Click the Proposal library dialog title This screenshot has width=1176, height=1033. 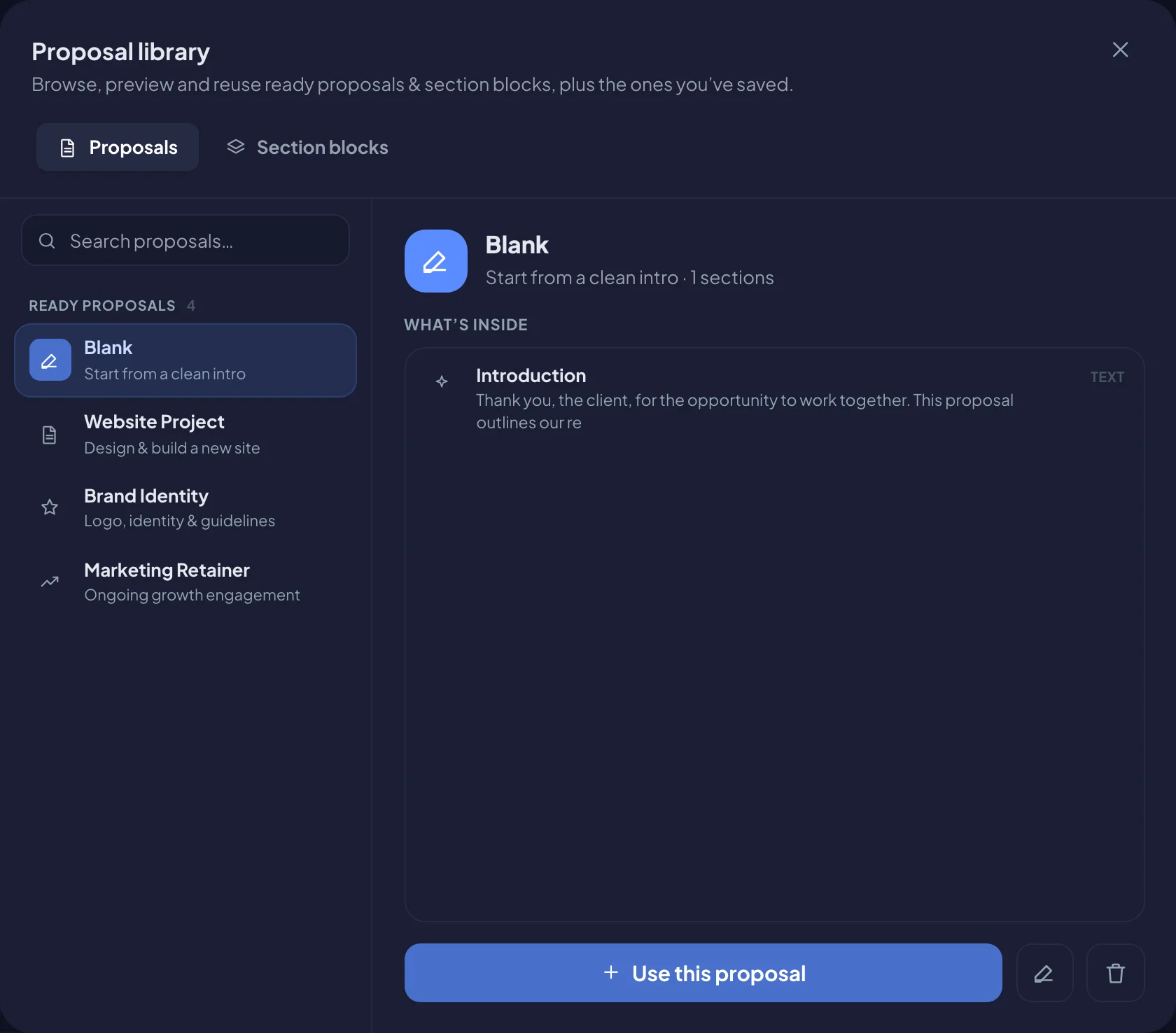(x=120, y=52)
